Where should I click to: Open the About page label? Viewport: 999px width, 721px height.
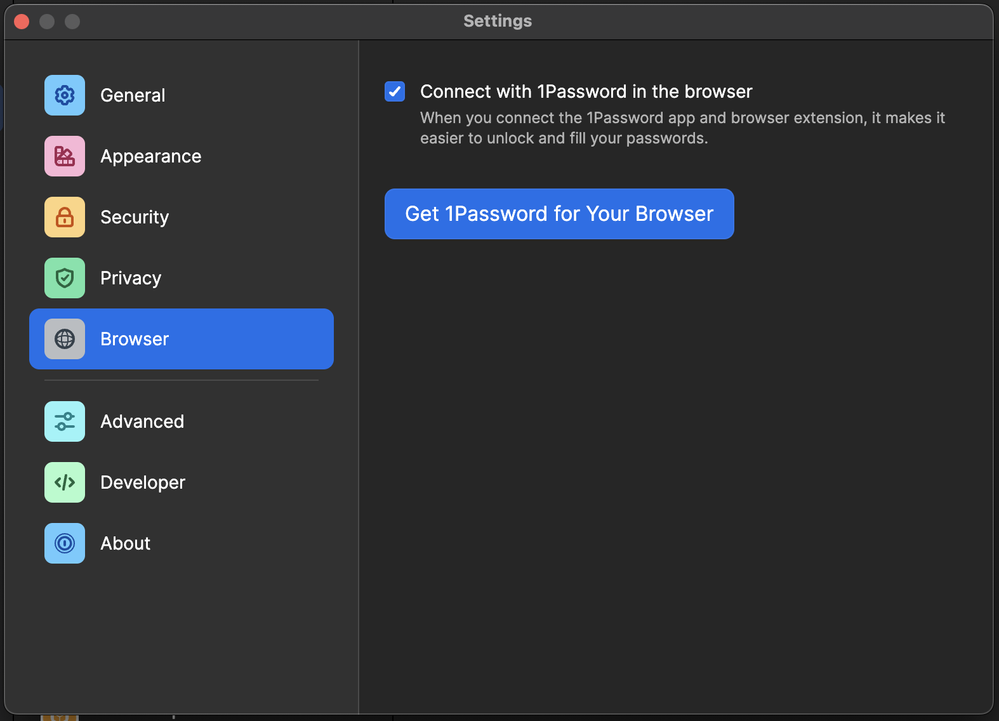coord(126,543)
